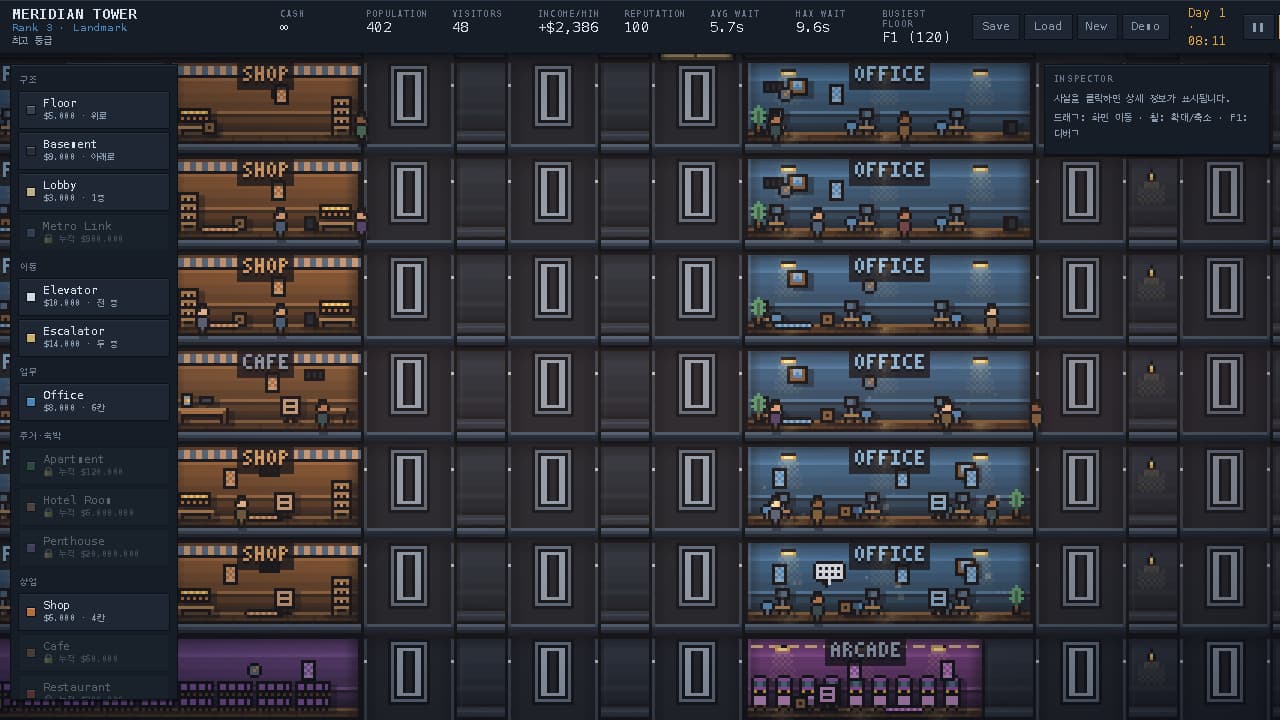Click the locked Hotel Room item
1280x720 pixels.
94,506
